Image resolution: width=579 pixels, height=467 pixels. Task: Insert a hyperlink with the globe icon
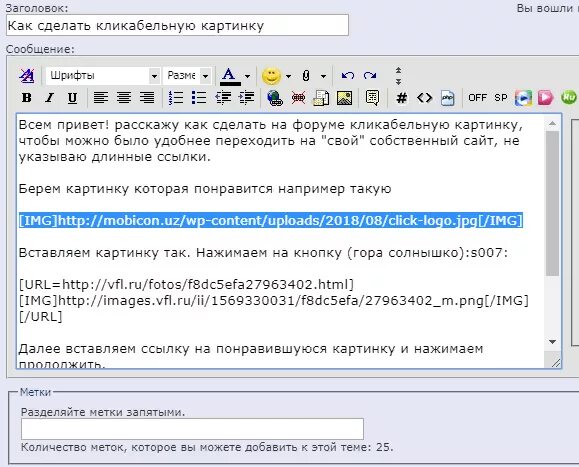275,98
